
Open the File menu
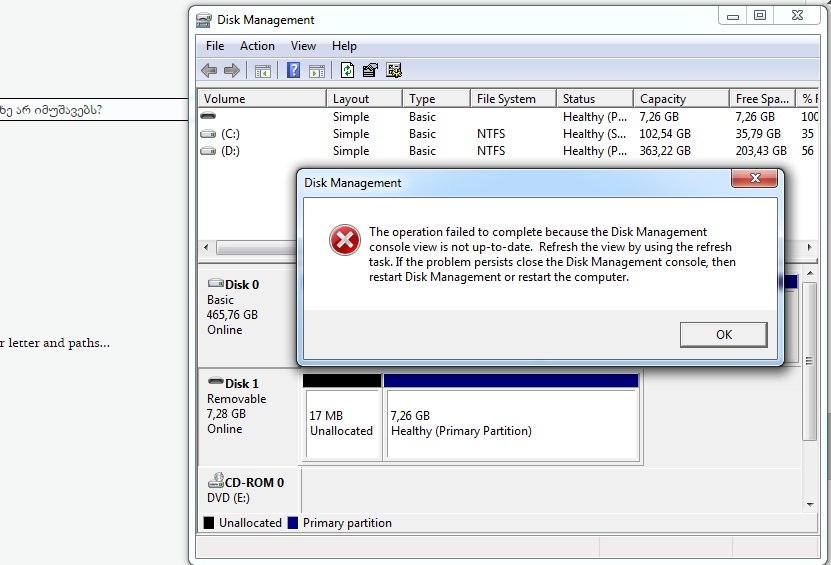coord(215,46)
